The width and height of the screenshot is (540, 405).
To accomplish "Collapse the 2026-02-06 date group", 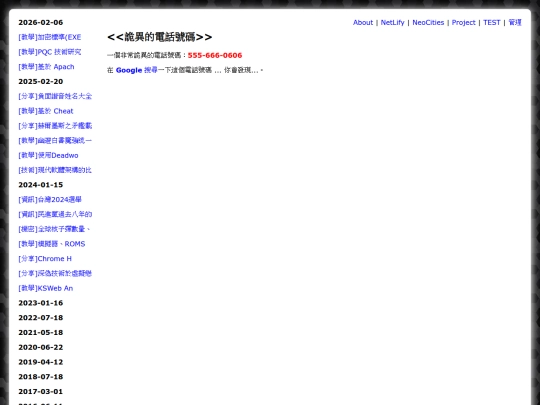I will point(41,22).
